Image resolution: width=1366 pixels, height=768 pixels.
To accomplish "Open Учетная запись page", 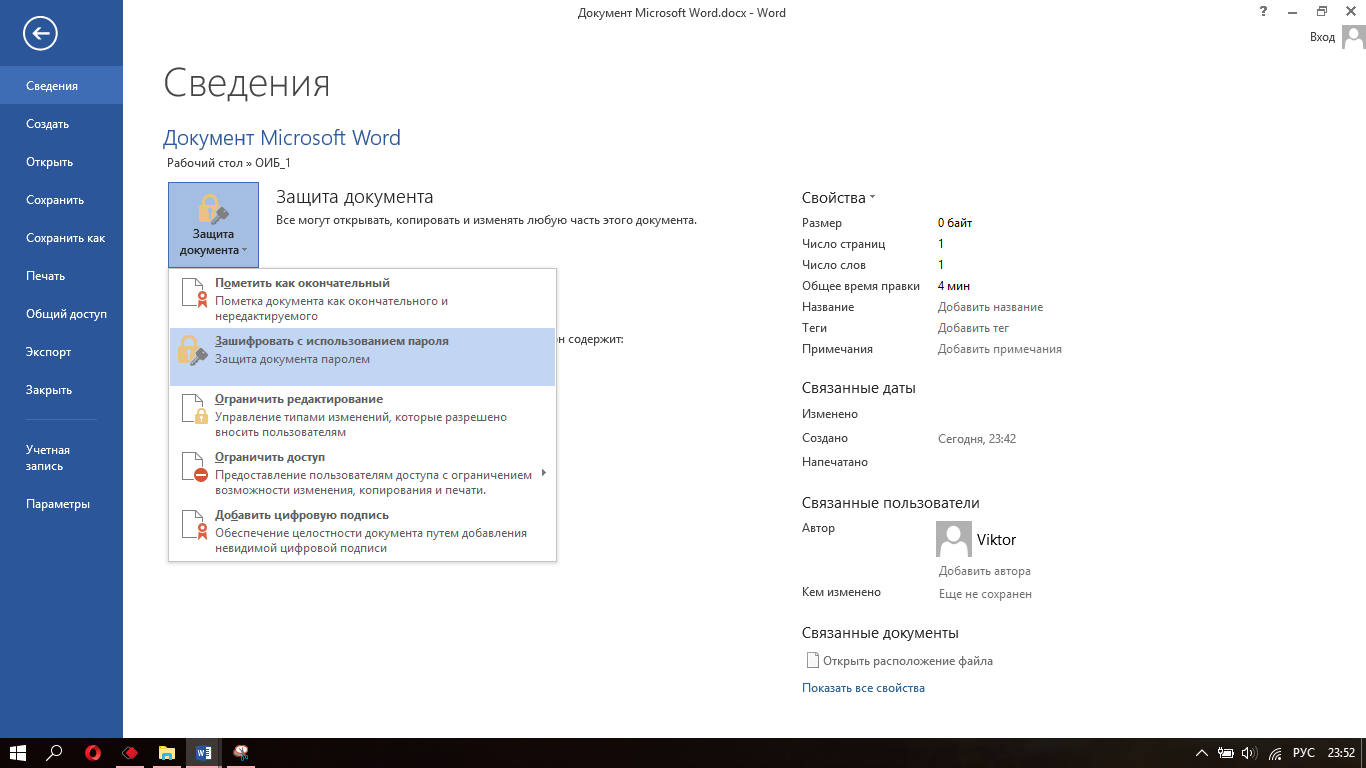I will [x=61, y=458].
